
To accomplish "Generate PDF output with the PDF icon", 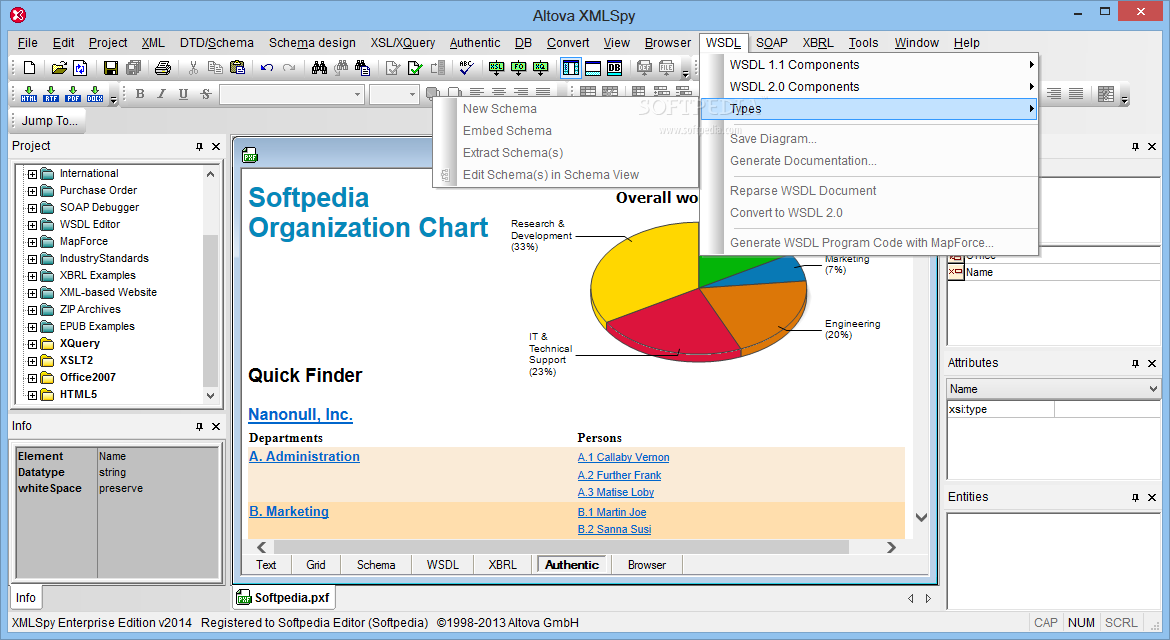I will click(x=73, y=93).
